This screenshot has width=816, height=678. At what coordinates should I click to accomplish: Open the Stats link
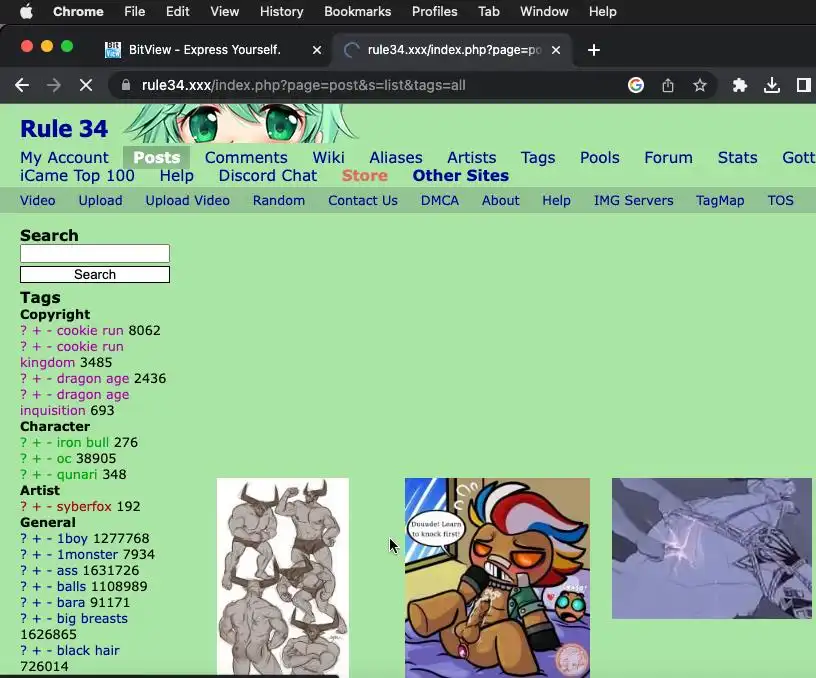coord(737,158)
